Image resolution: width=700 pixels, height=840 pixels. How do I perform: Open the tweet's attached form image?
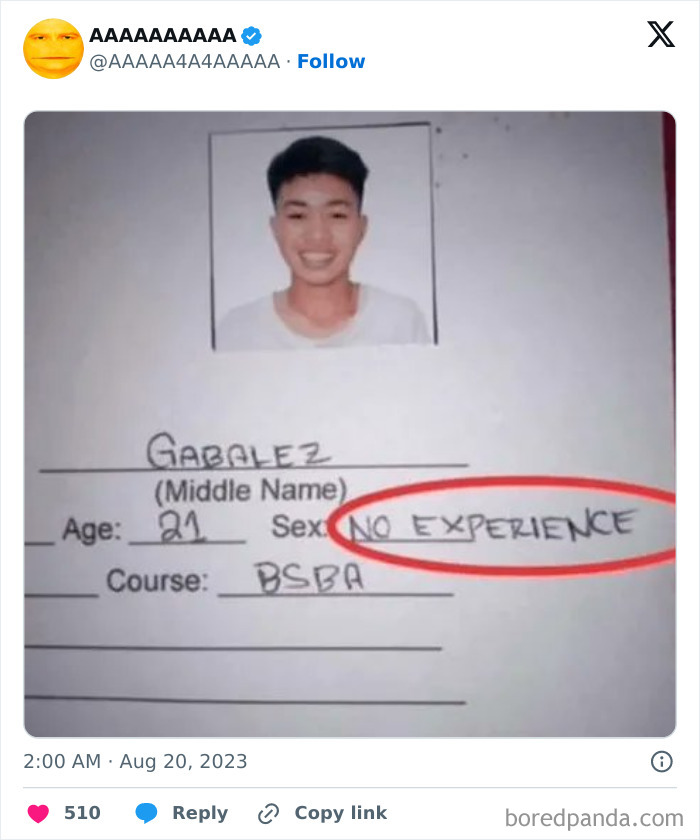point(350,424)
